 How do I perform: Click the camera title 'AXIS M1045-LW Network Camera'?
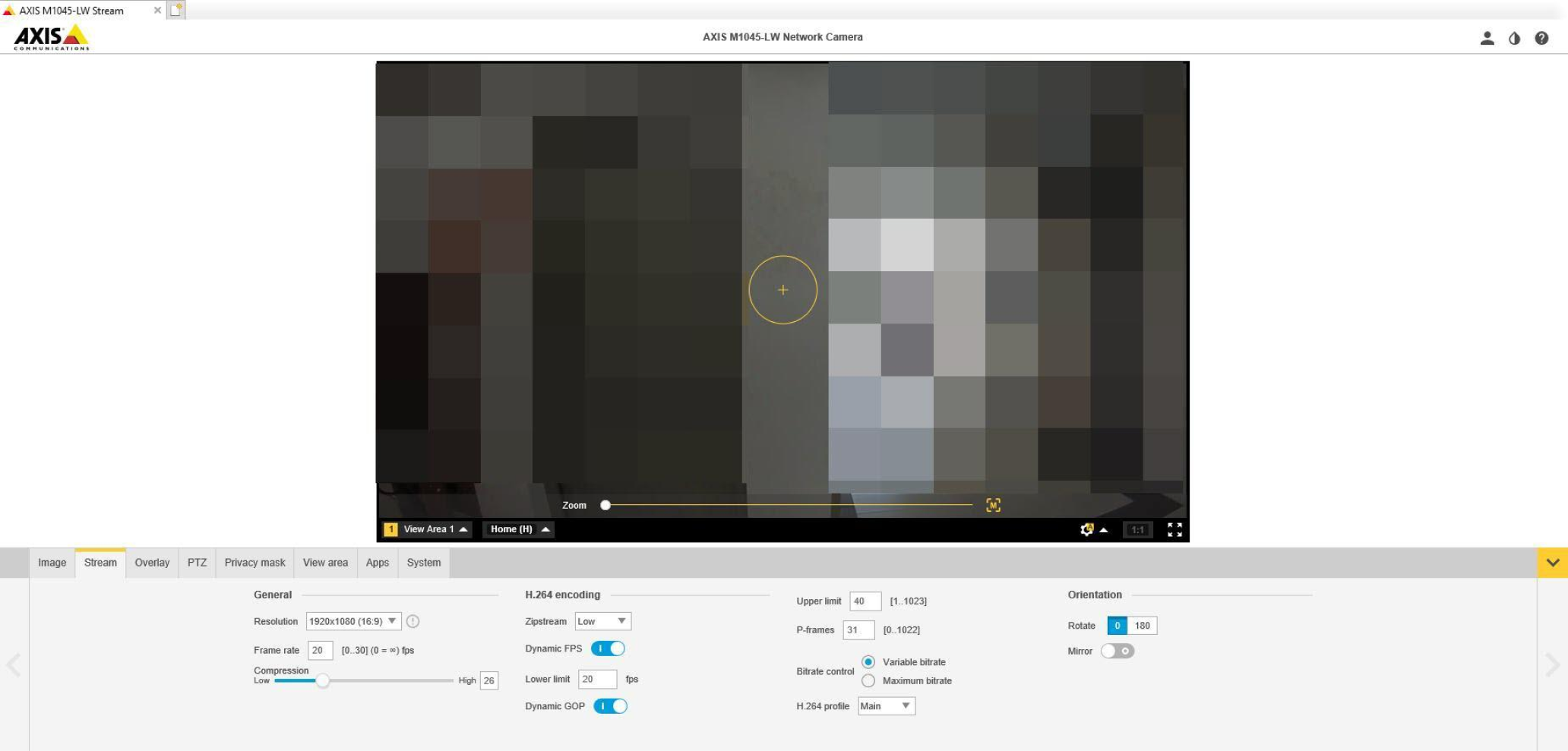click(782, 36)
